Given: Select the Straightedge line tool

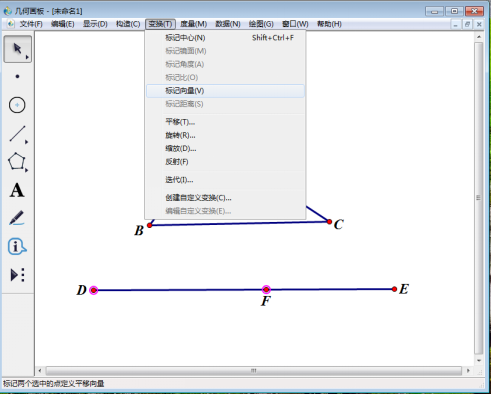Looking at the screenshot, I should 17,133.
